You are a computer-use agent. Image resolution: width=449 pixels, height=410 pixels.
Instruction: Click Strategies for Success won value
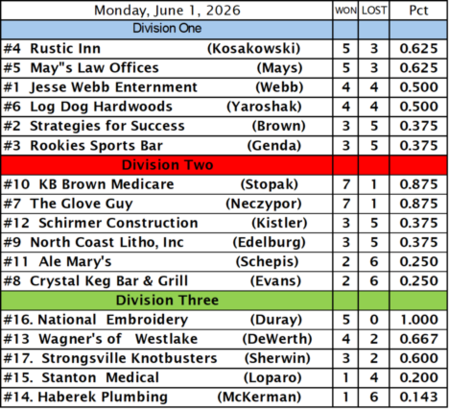[x=346, y=126]
